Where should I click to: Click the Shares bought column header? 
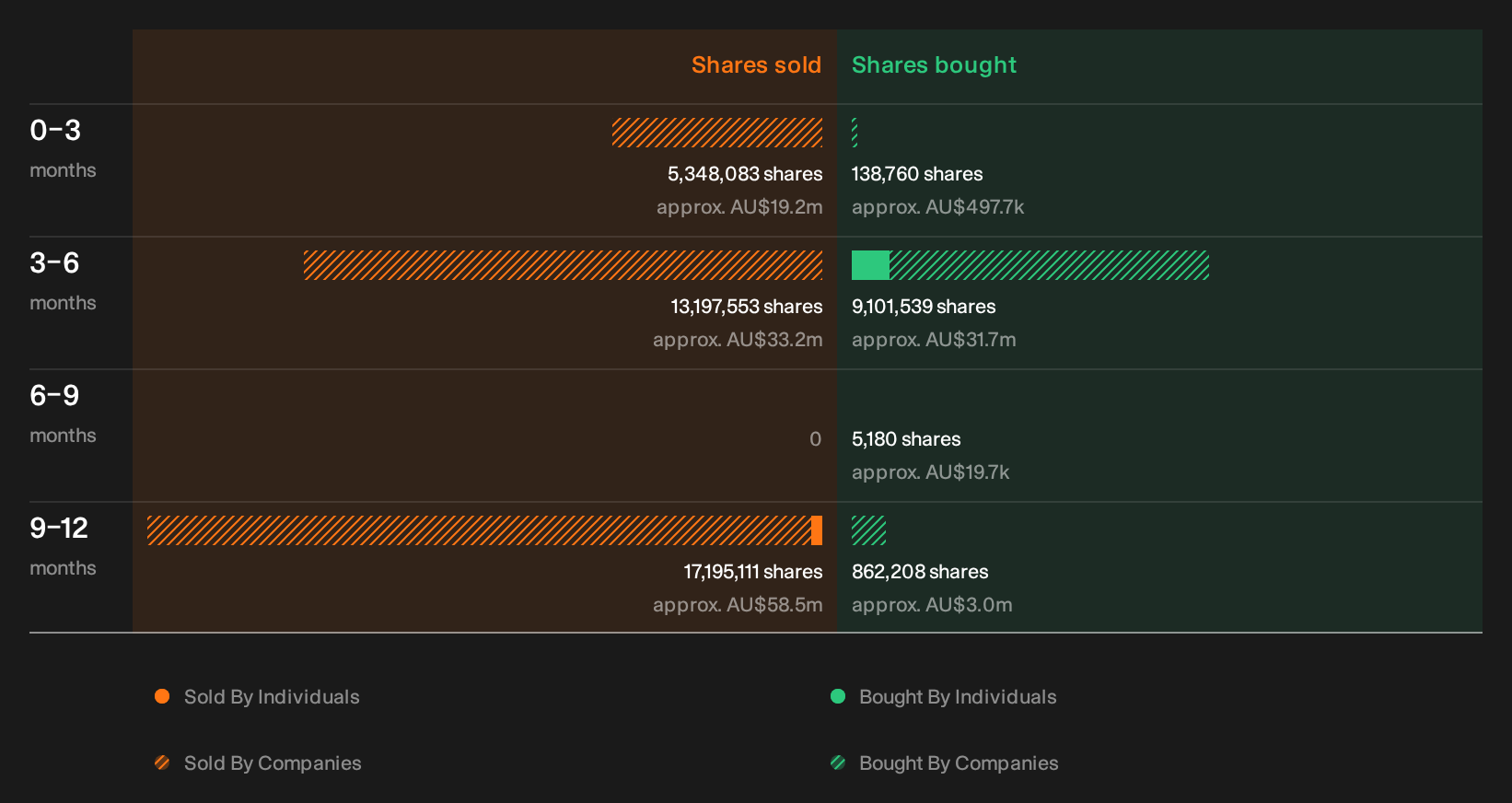934,65
